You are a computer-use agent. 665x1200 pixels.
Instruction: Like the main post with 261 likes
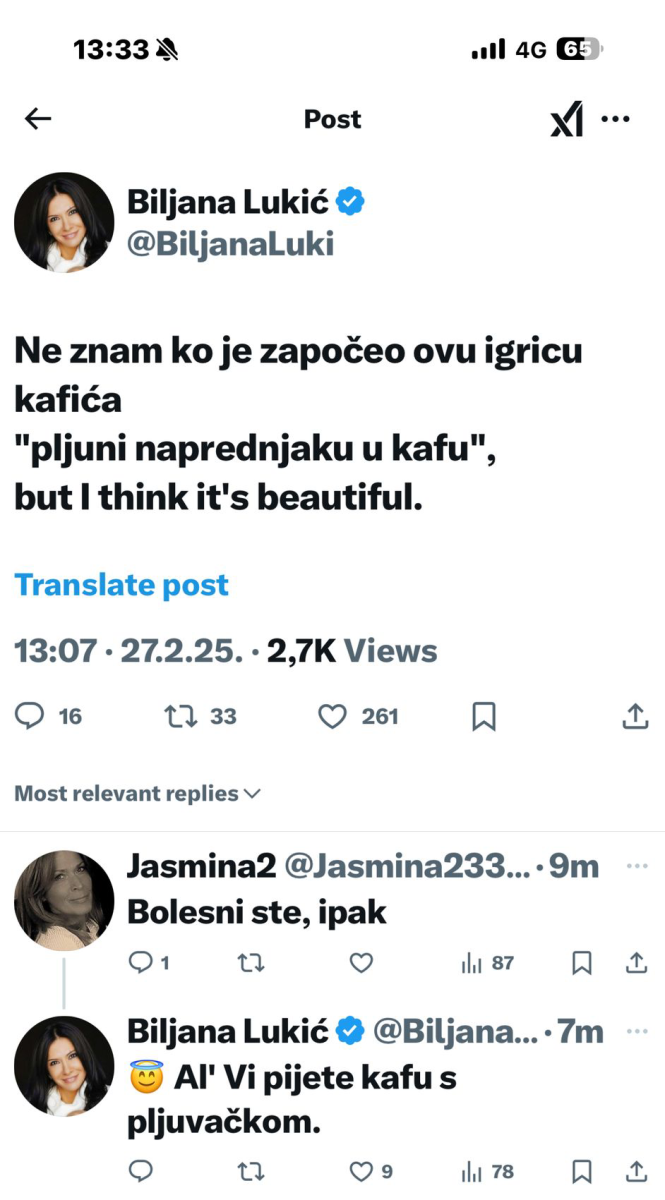tap(332, 716)
